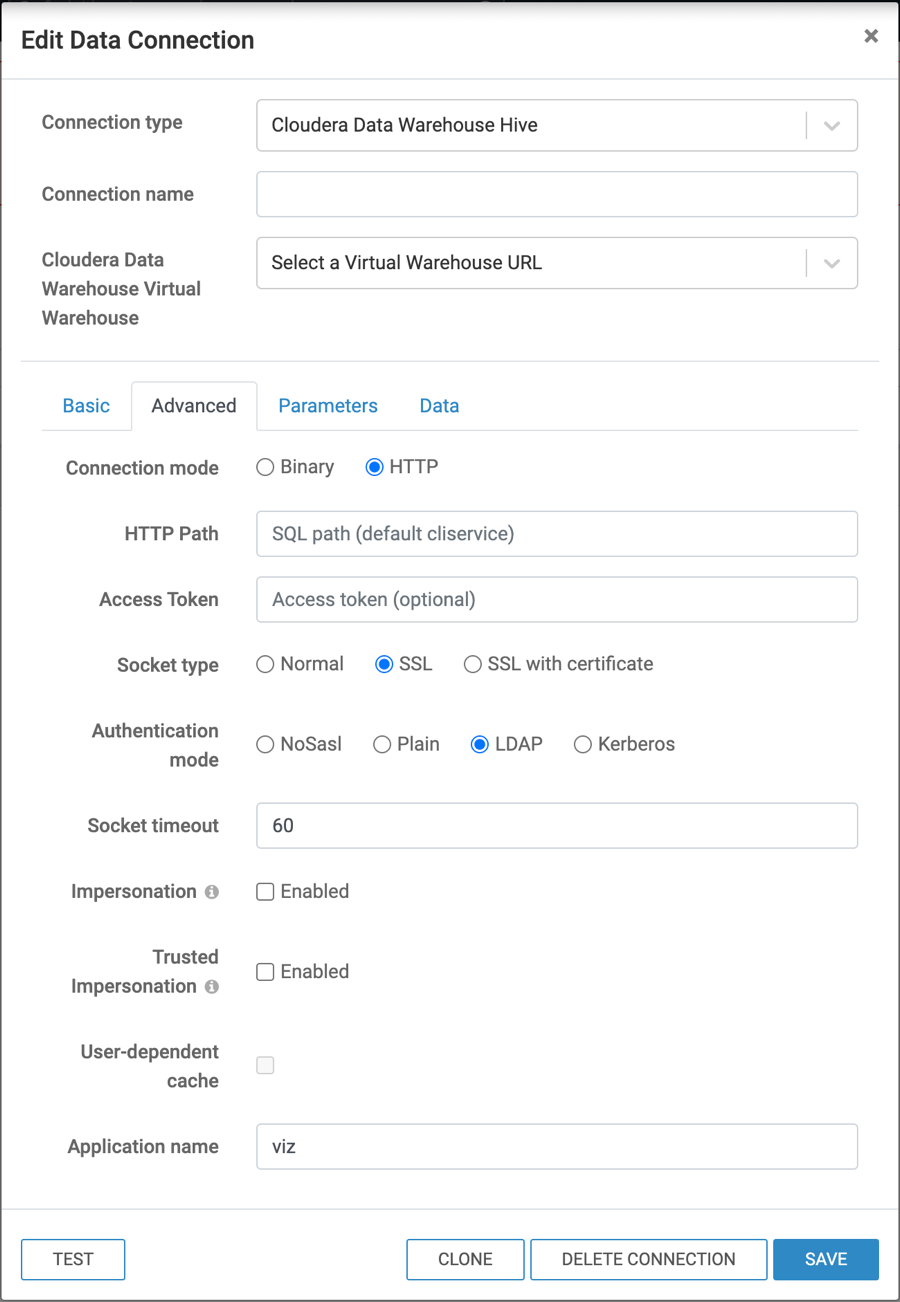Click the Impersonation info icon
Image resolution: width=900 pixels, height=1302 pixels.
[x=211, y=892]
